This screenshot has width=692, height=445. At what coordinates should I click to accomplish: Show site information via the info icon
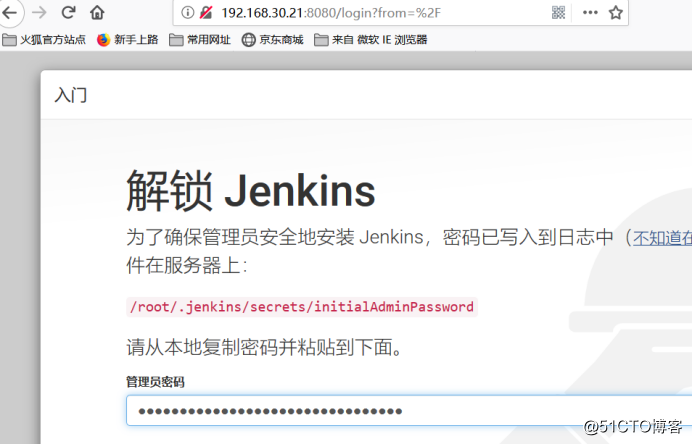pos(188,12)
